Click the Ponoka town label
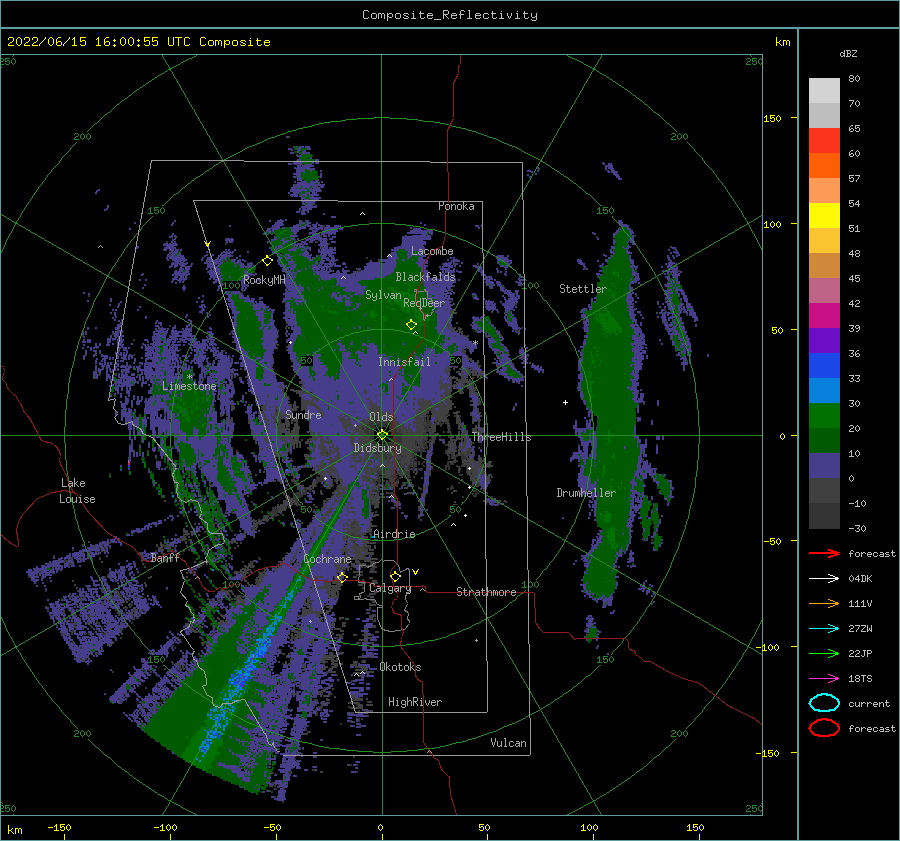Screen dimensions: 900x841 coord(456,206)
